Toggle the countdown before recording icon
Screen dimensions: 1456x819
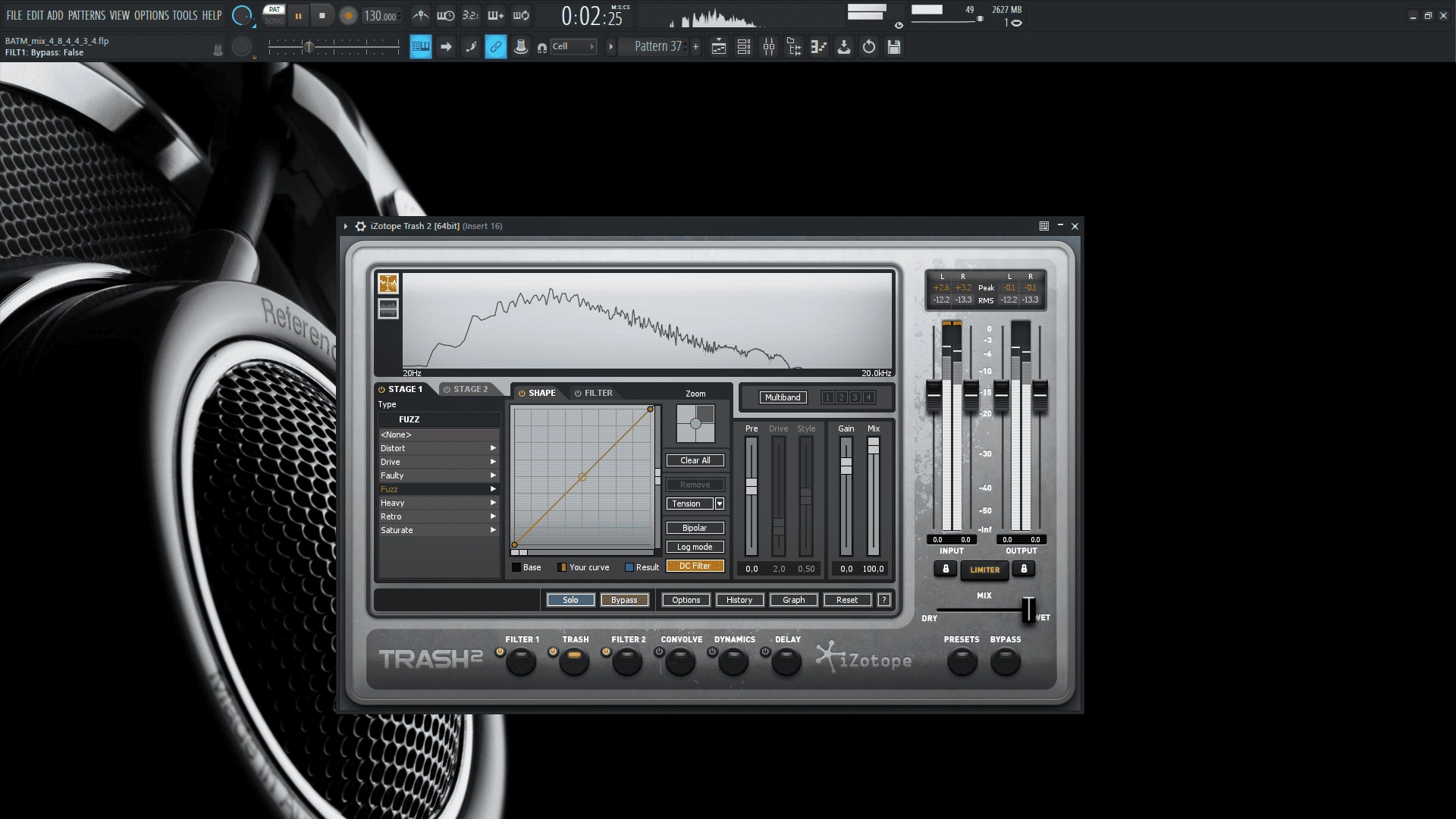click(x=471, y=15)
